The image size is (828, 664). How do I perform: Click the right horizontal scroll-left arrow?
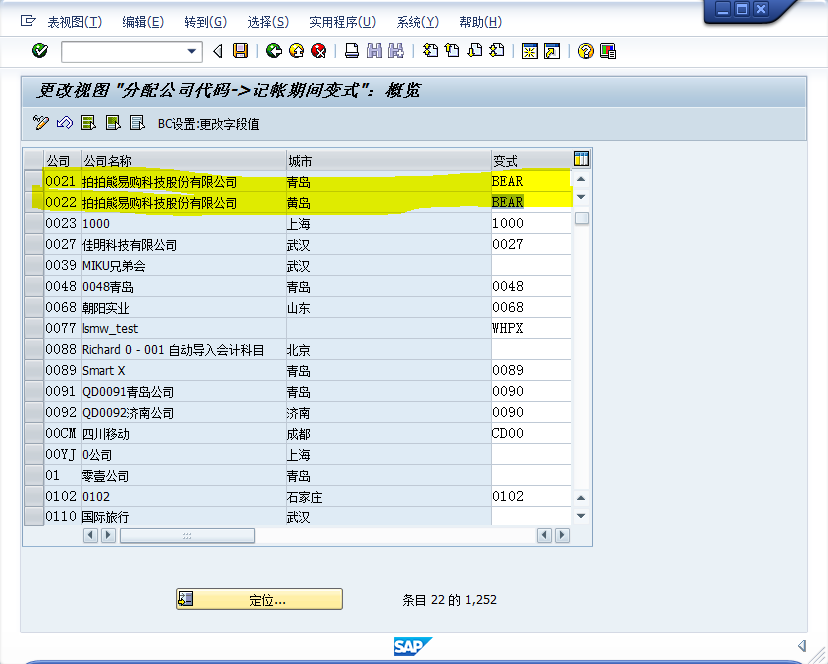(544, 535)
